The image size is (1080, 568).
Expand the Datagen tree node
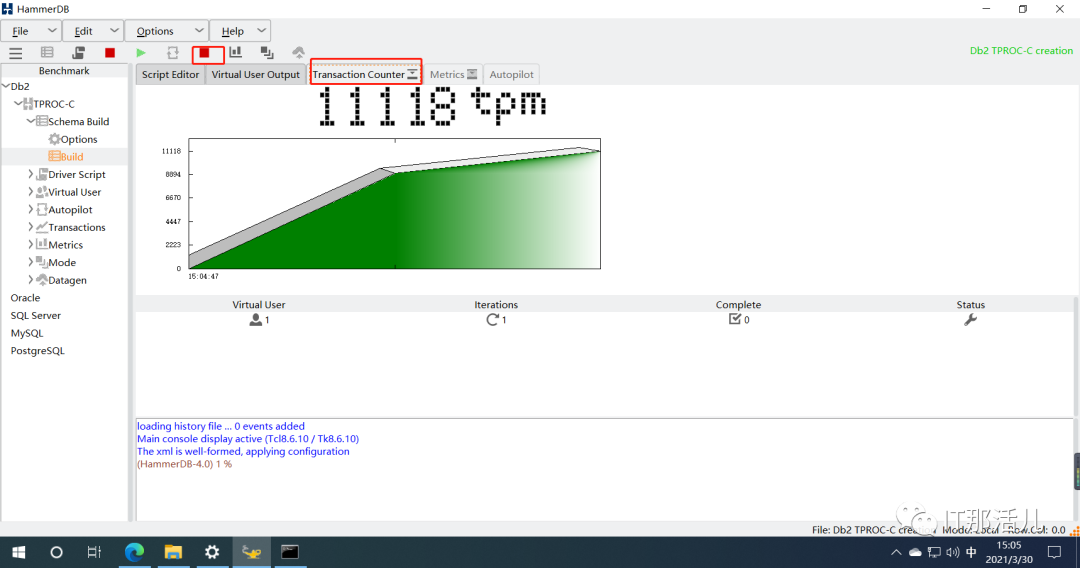(x=30, y=280)
